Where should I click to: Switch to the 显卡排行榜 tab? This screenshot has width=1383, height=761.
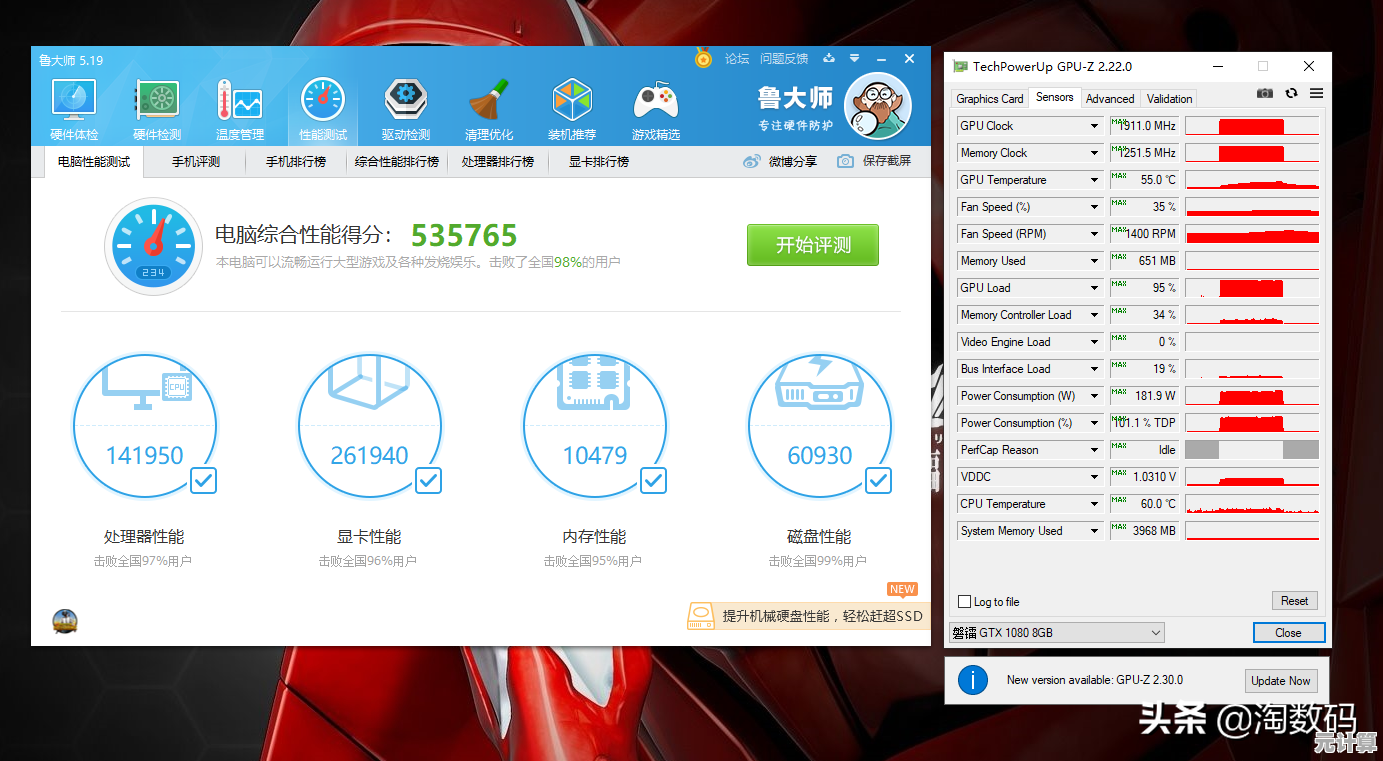coord(599,161)
